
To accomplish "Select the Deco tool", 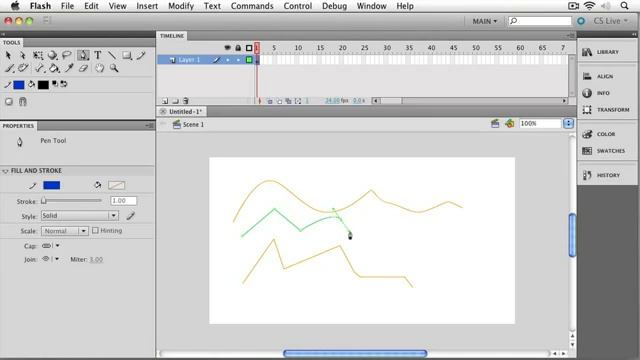I will pyautogui.click(x=23, y=68).
